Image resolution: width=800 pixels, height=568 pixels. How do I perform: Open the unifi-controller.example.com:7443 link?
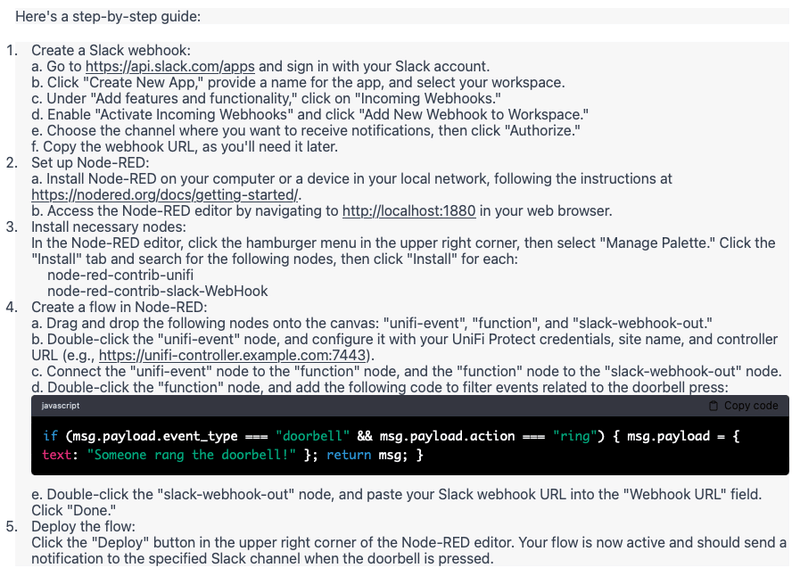233,355
